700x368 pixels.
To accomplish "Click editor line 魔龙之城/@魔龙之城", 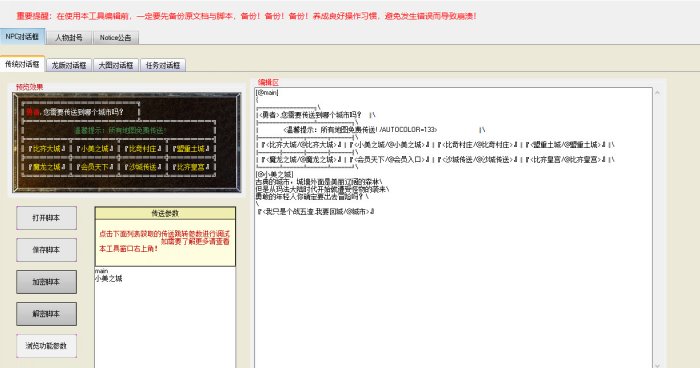I will 435,159.
